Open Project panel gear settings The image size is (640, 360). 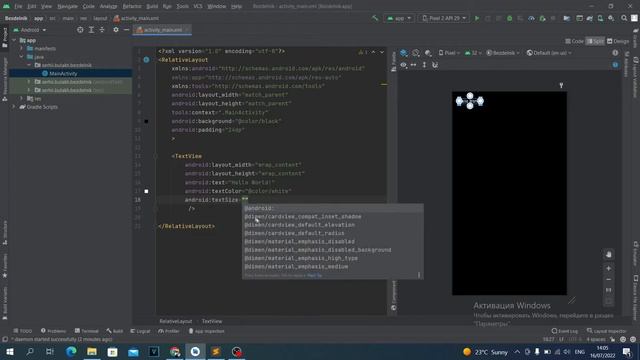116,30
